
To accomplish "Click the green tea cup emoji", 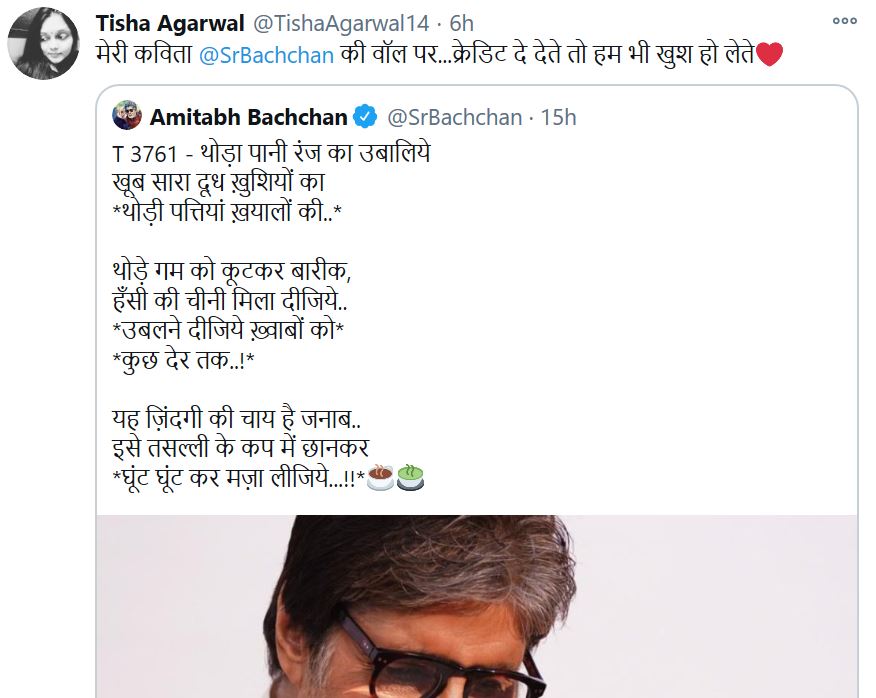I will (411, 481).
